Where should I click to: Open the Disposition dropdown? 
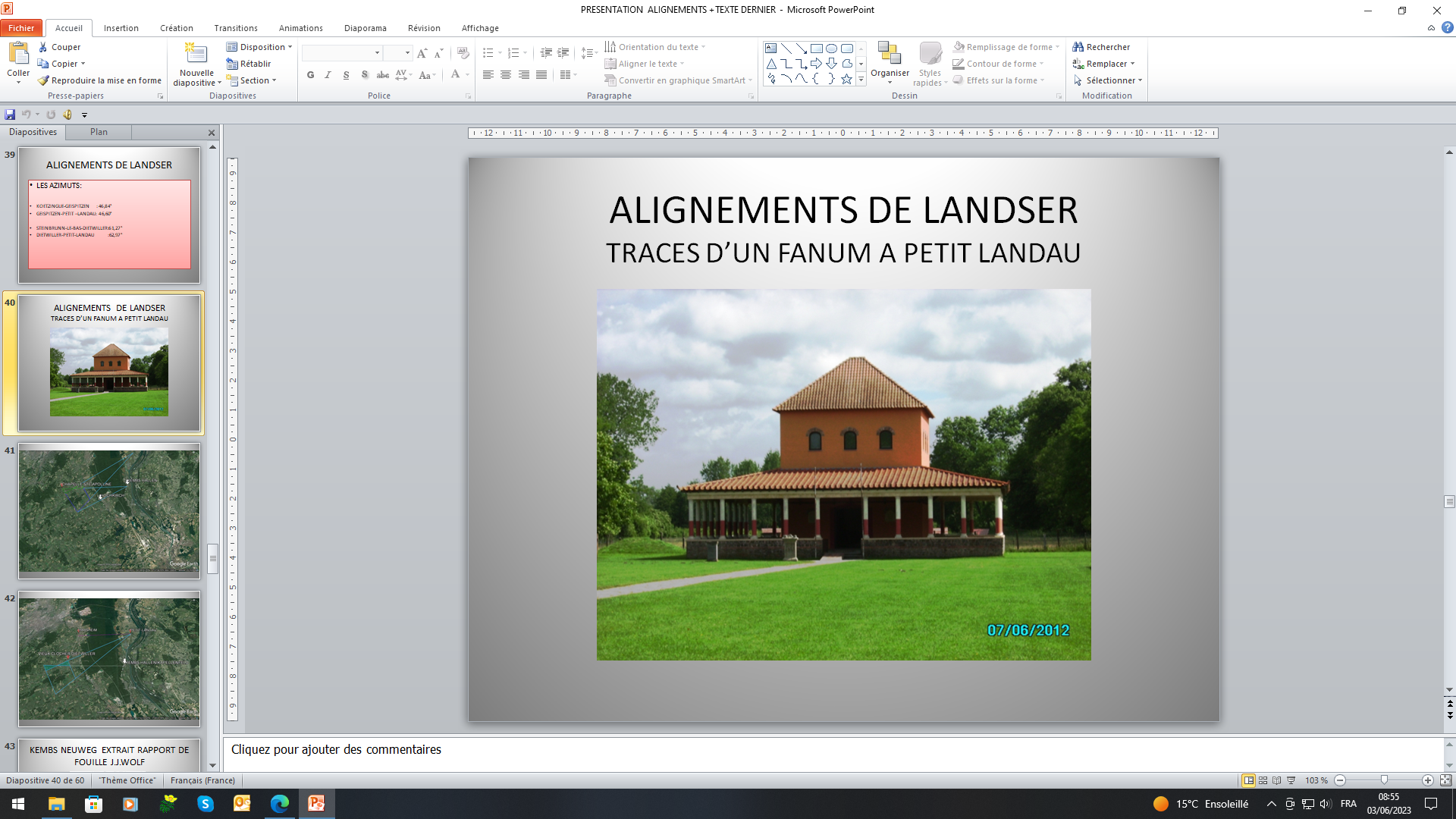(x=259, y=46)
